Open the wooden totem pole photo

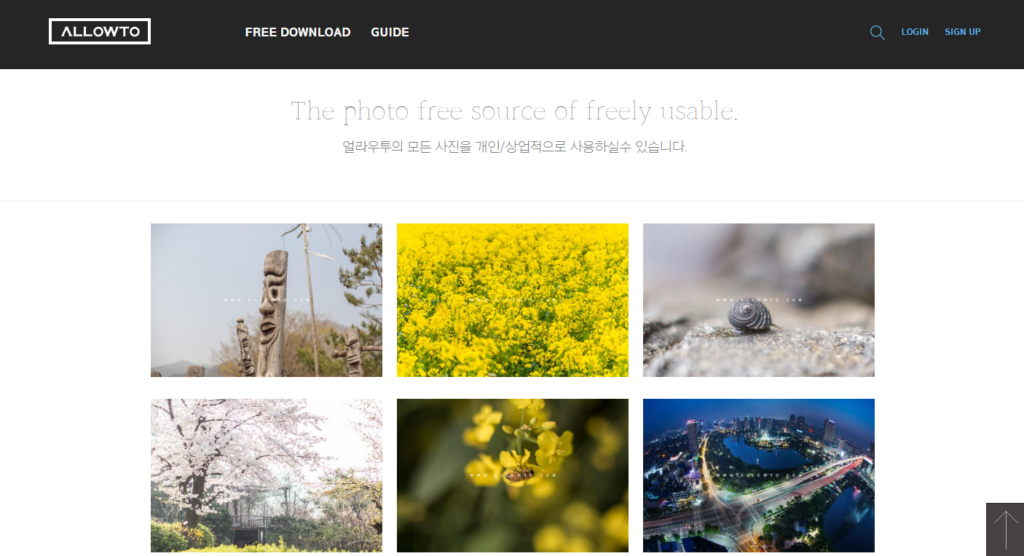pos(266,300)
